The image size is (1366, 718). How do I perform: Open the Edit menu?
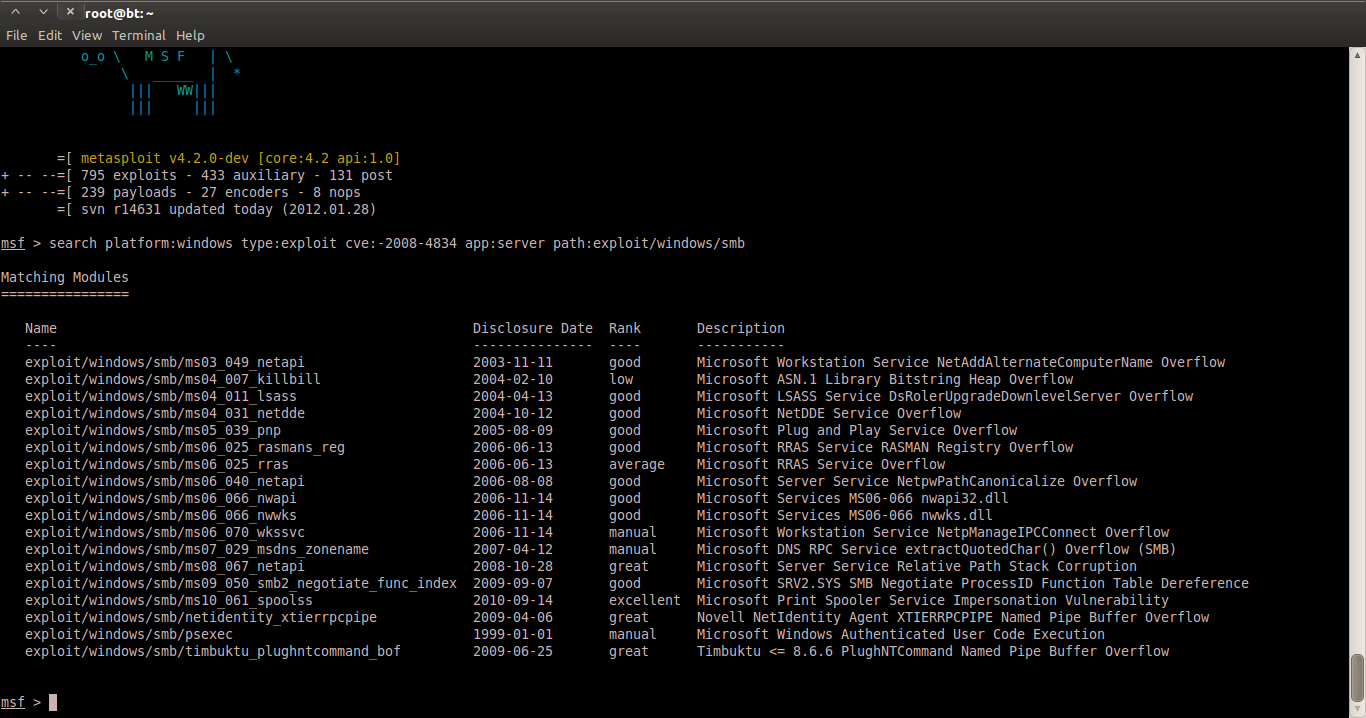(50, 35)
